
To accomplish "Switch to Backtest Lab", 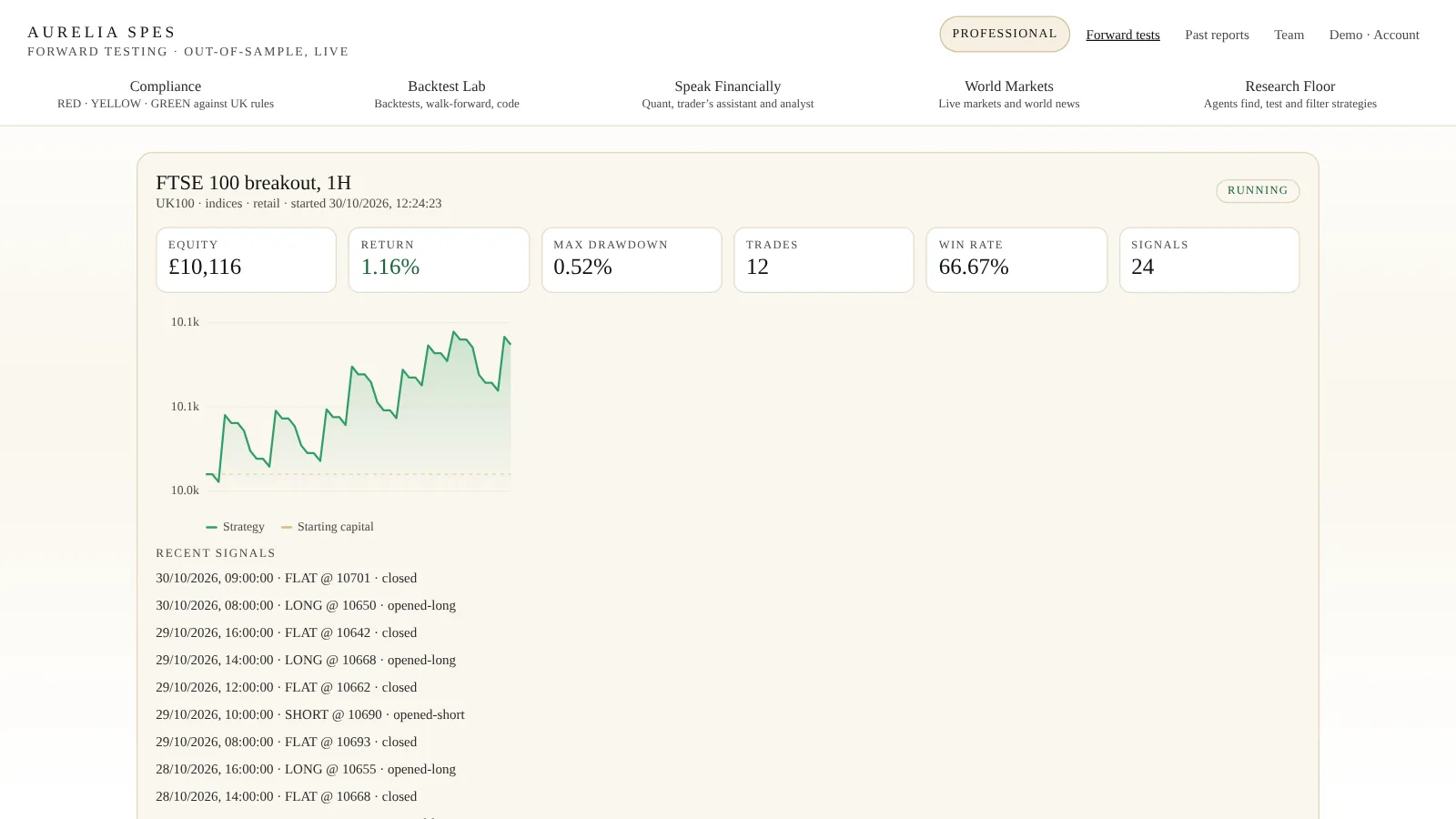I will (447, 94).
